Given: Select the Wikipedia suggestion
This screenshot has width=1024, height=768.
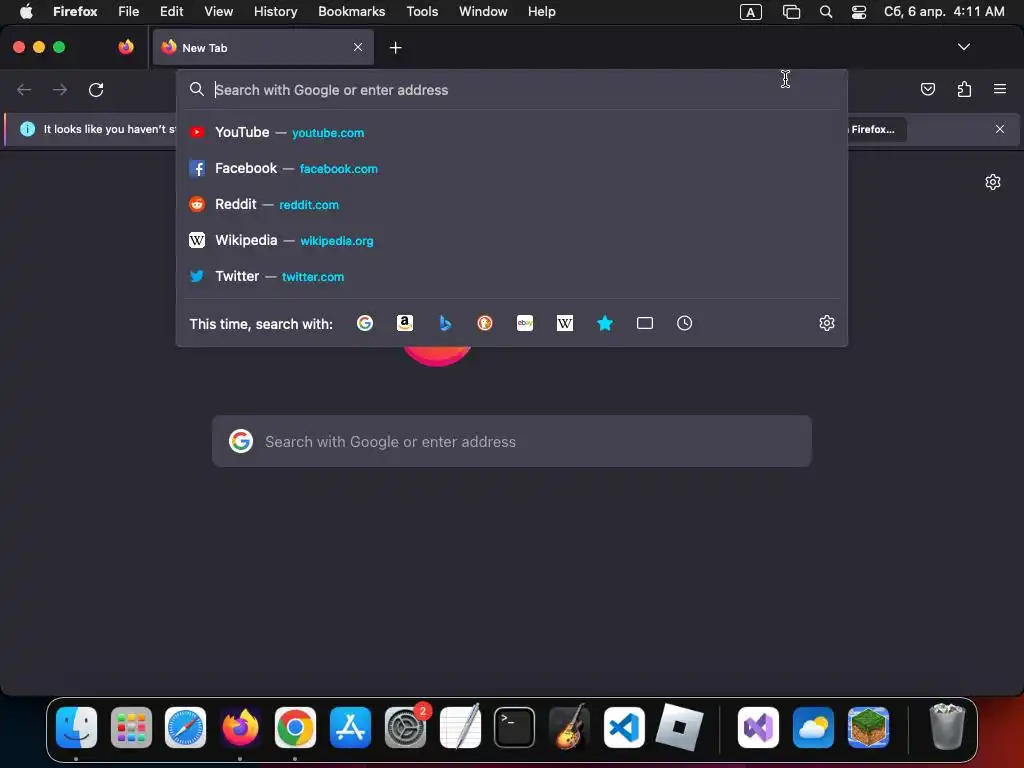Looking at the screenshot, I should point(512,240).
